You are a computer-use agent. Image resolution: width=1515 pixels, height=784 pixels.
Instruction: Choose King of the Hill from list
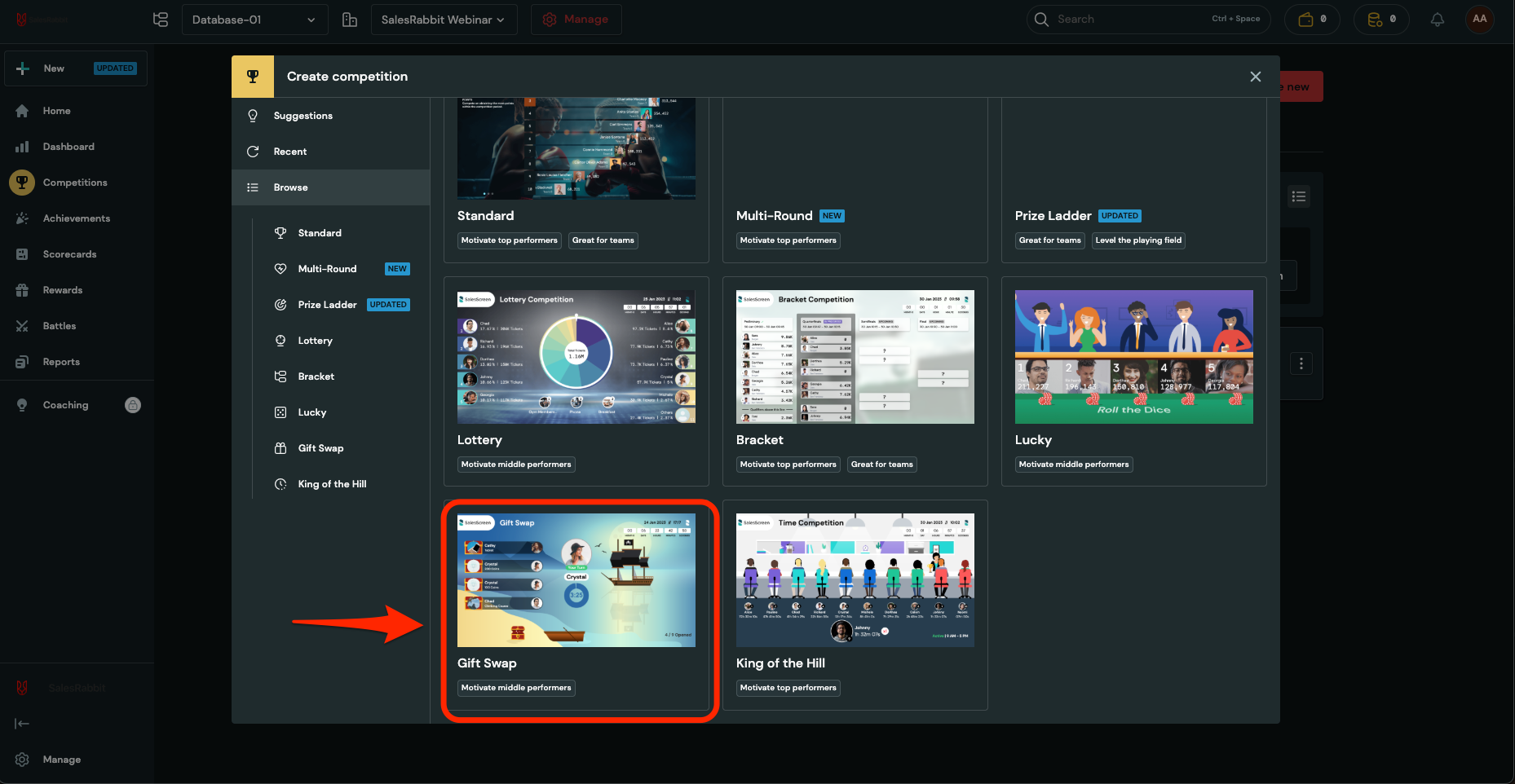[x=332, y=484]
